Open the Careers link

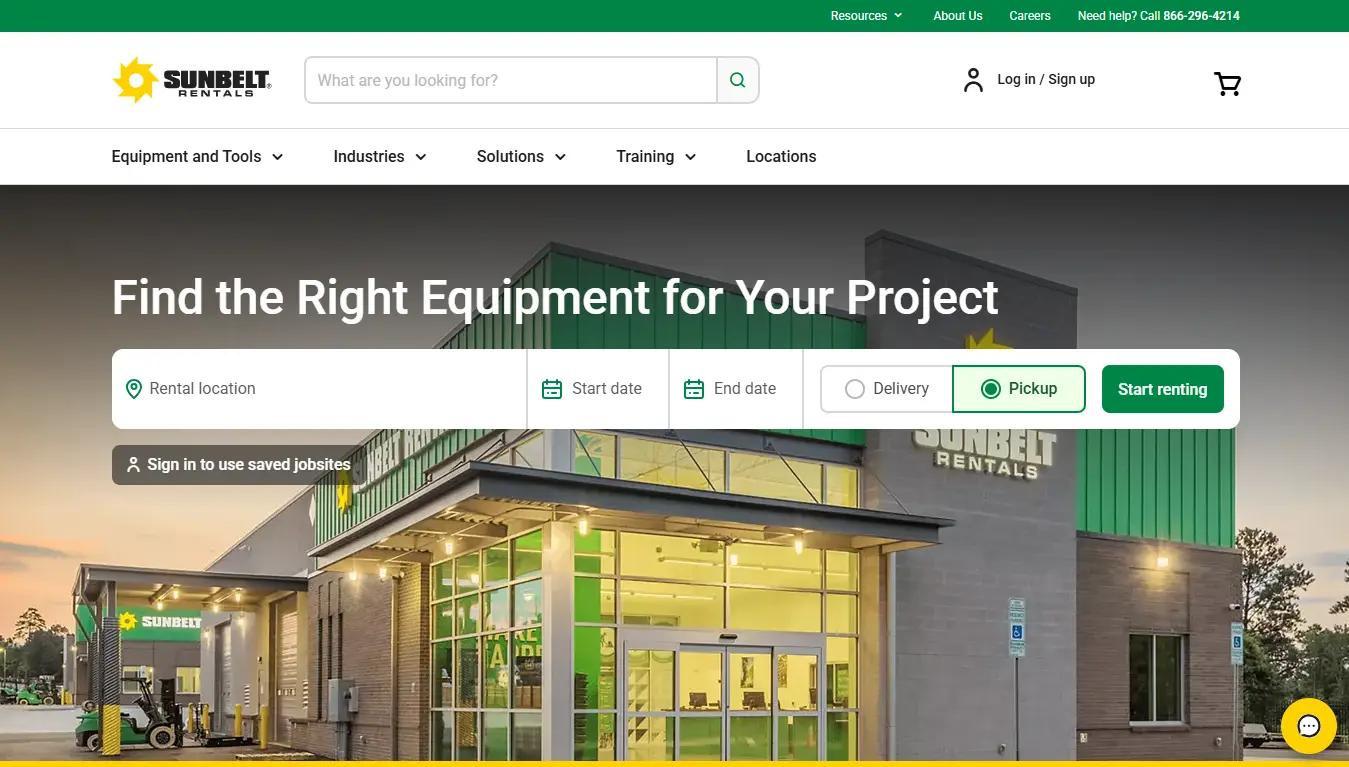(x=1029, y=16)
